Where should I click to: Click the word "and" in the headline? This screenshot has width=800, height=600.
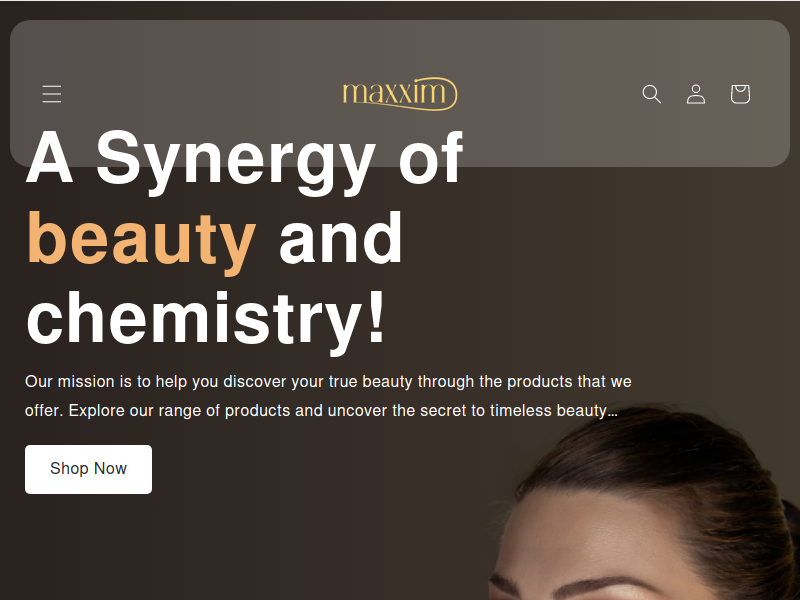[x=341, y=239]
